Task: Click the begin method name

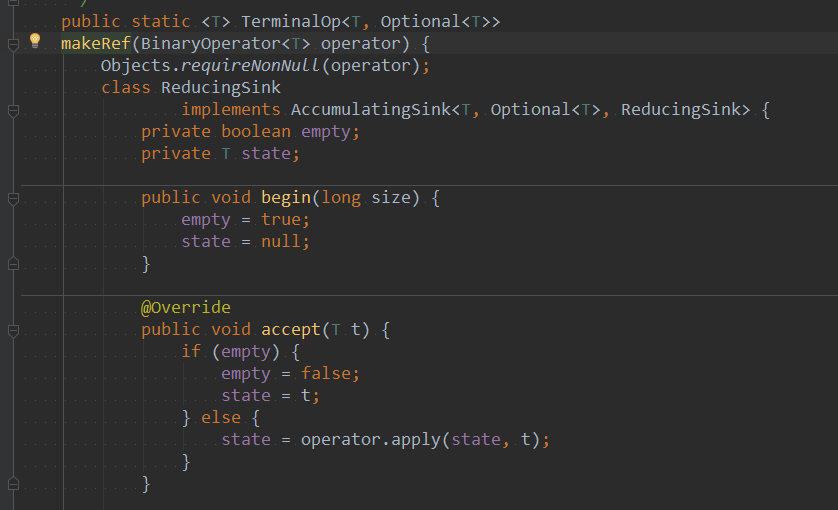Action: click(286, 198)
